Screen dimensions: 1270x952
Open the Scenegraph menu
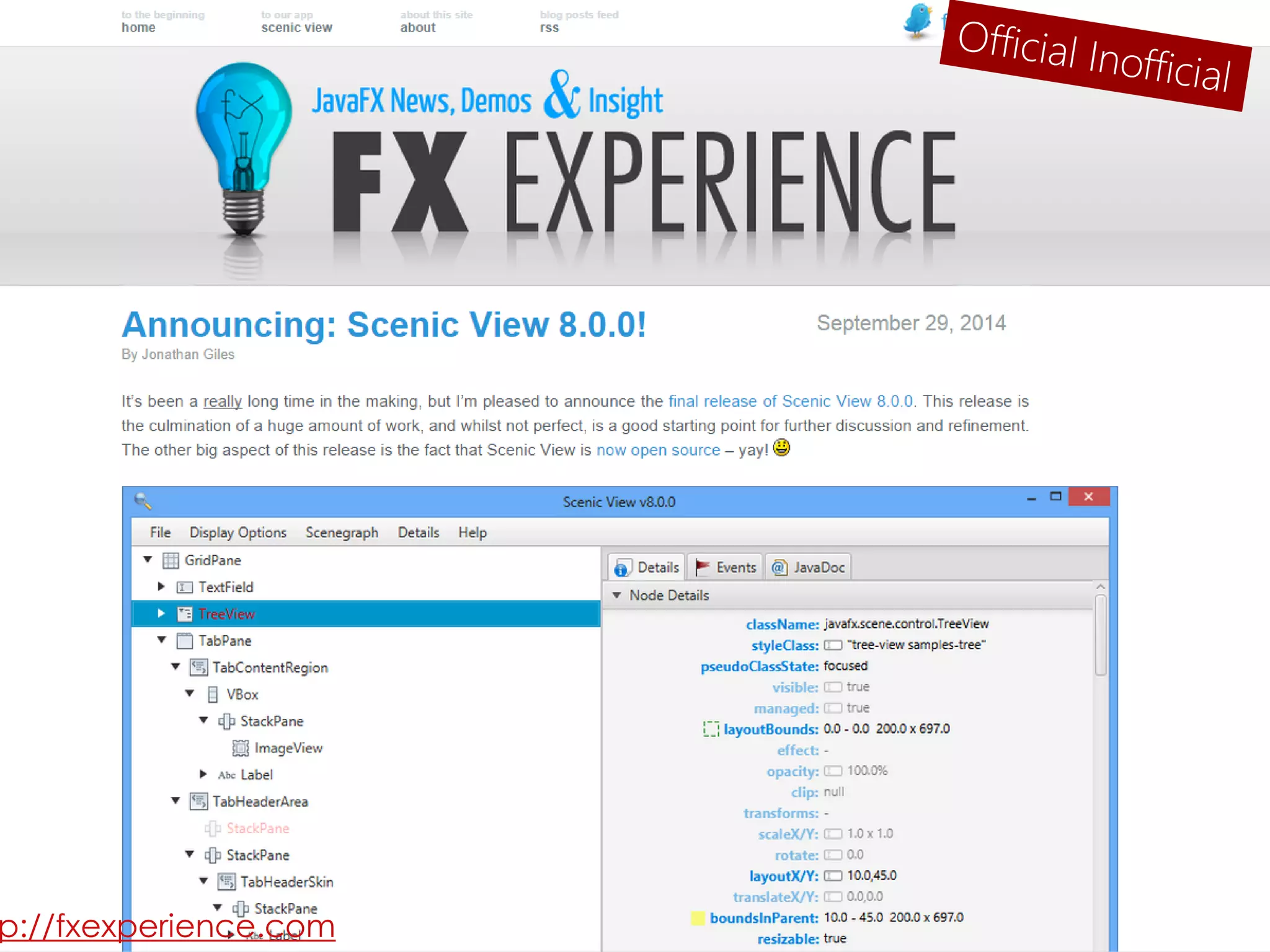point(342,532)
